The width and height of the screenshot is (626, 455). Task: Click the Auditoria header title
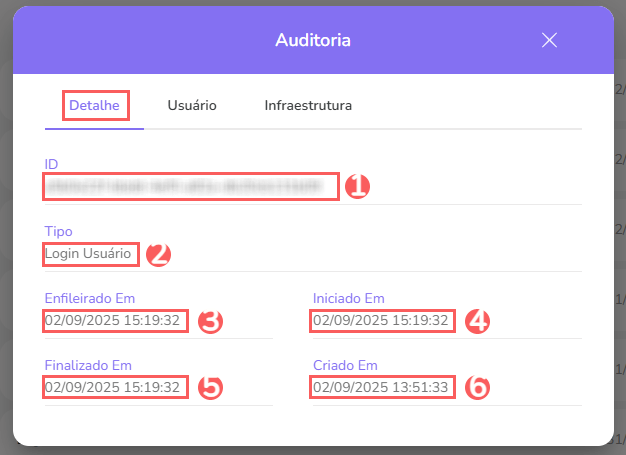[x=312, y=41]
